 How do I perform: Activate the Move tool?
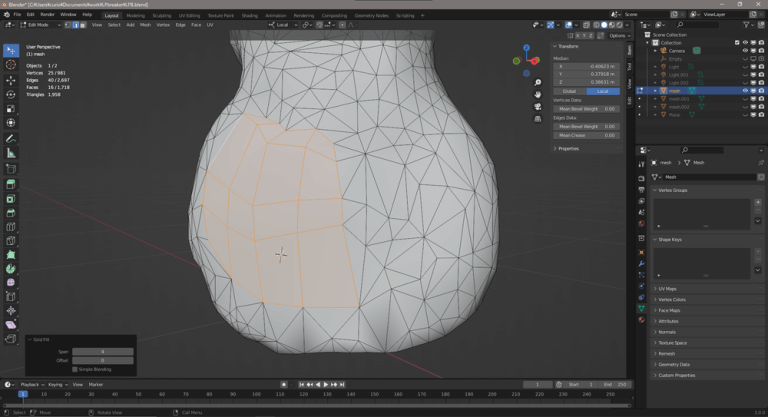pyautogui.click(x=11, y=79)
